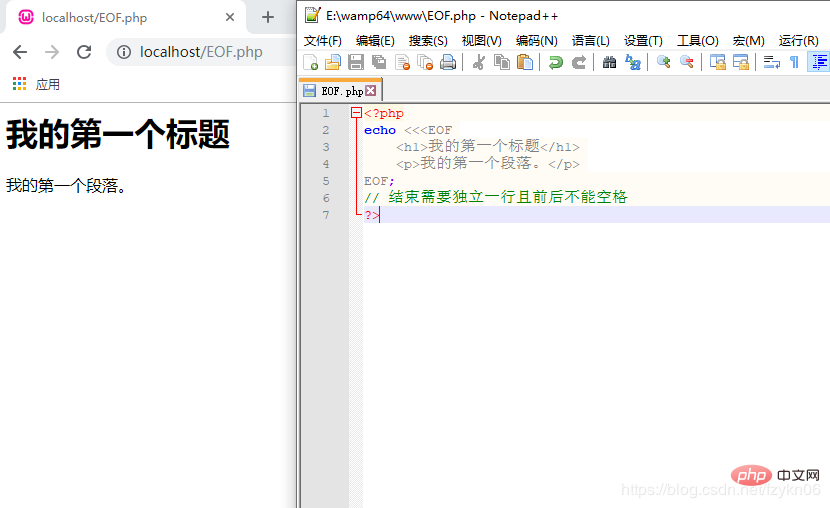Collapse the <?php code fold marker
Image resolution: width=830 pixels, height=508 pixels.
(x=356, y=113)
